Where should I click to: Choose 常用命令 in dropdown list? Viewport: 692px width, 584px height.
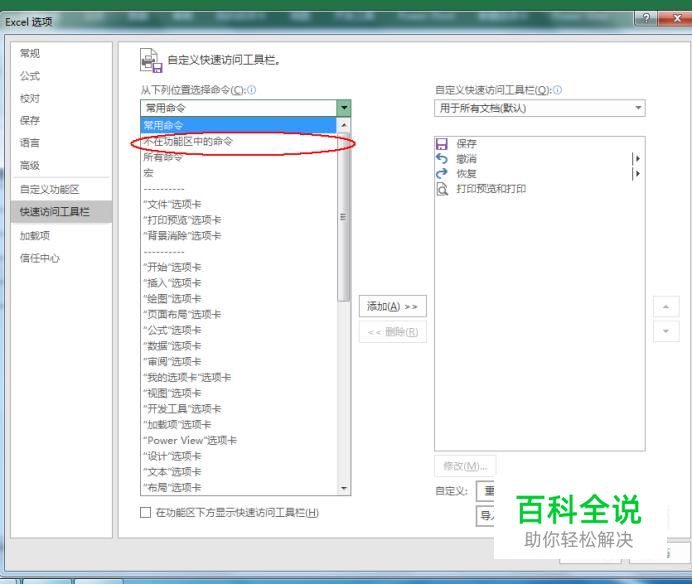coord(239,125)
